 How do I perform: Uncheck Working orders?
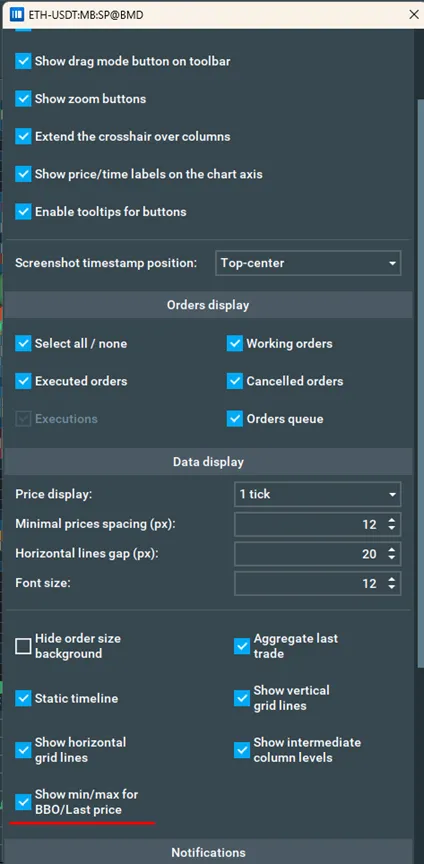[235, 343]
